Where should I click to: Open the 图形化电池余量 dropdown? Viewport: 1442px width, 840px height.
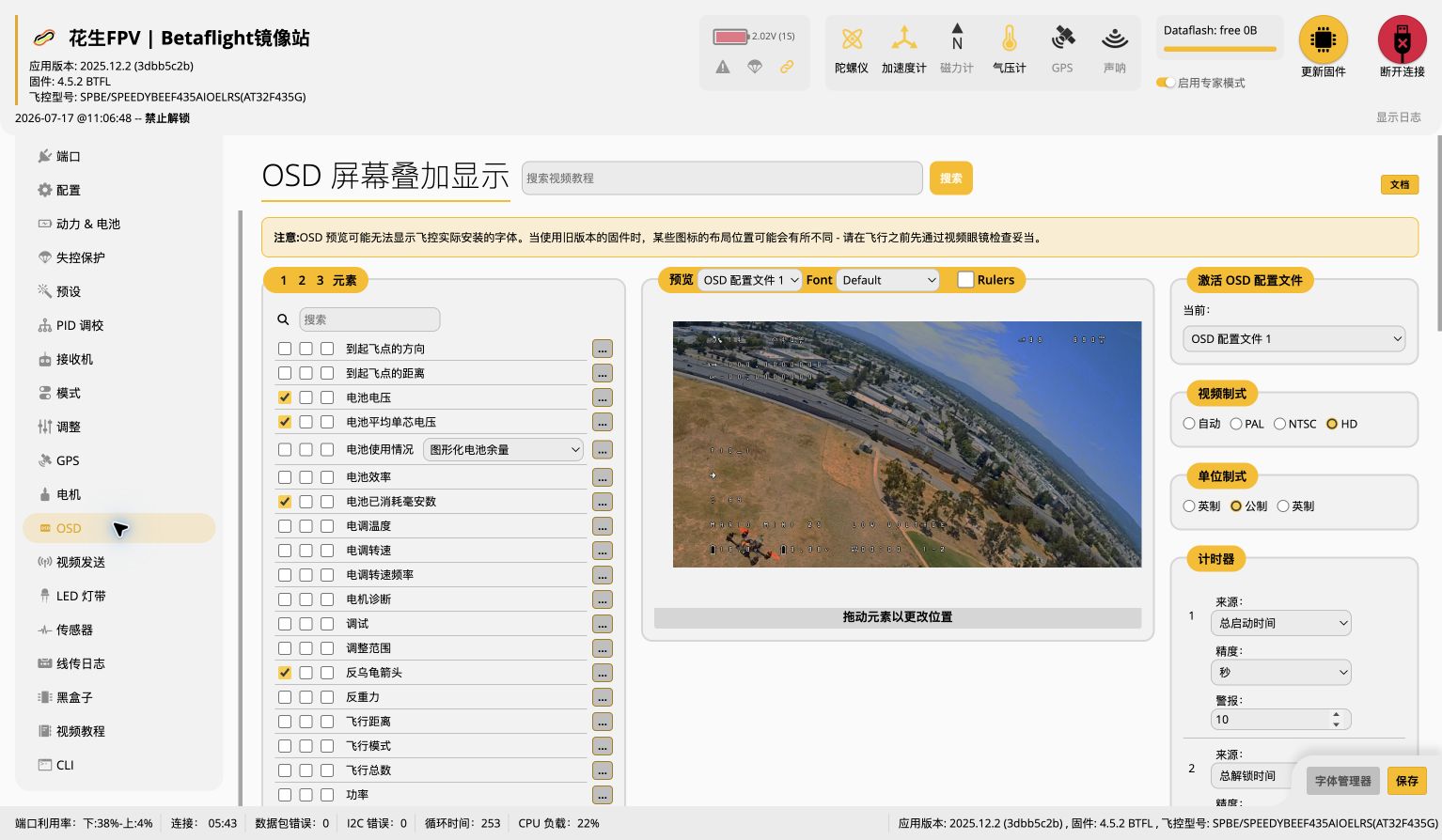[x=504, y=450]
